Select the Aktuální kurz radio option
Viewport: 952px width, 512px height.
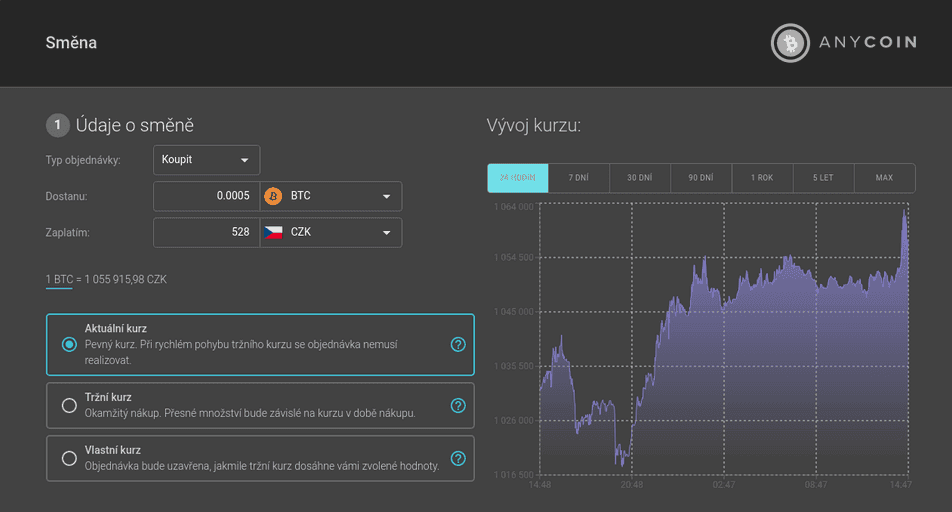coord(69,344)
